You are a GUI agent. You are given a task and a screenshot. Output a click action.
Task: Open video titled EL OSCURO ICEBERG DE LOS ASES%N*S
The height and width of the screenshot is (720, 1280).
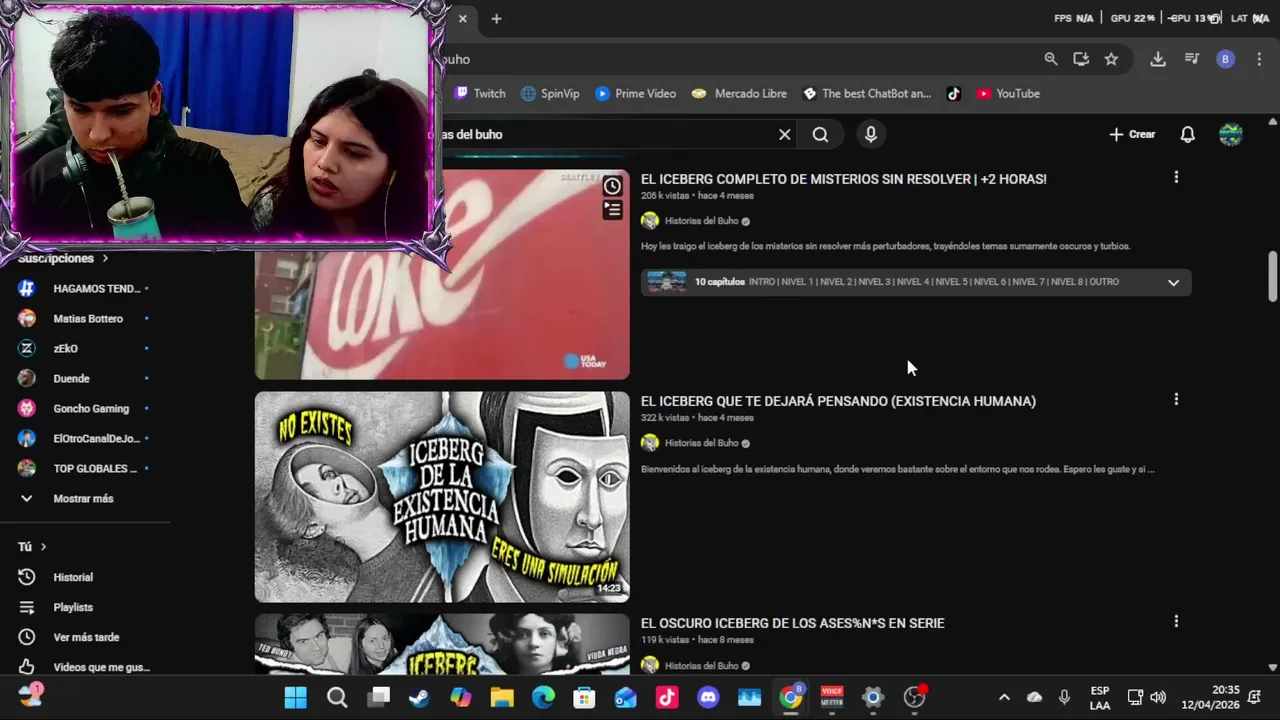pyautogui.click(x=792, y=623)
